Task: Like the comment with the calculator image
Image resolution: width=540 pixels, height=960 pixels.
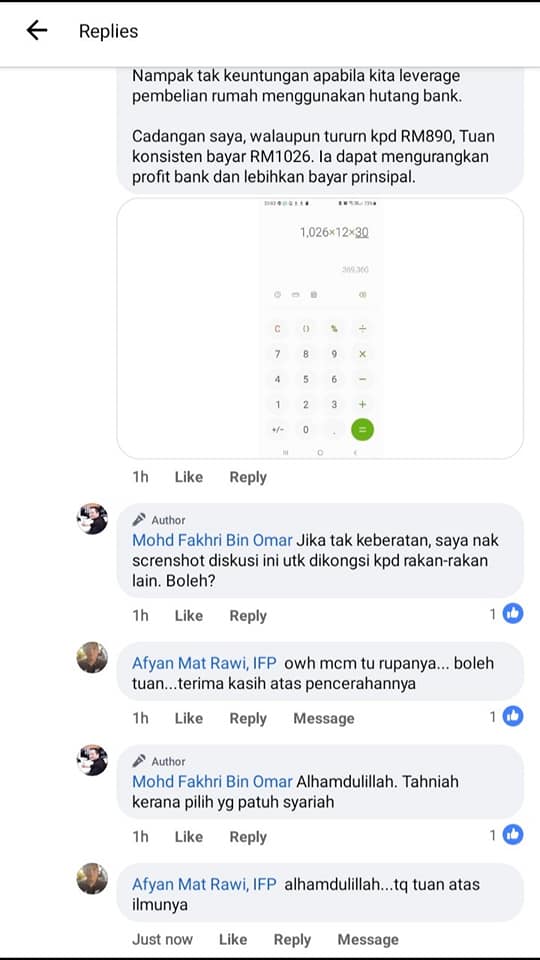Action: pyautogui.click(x=189, y=477)
